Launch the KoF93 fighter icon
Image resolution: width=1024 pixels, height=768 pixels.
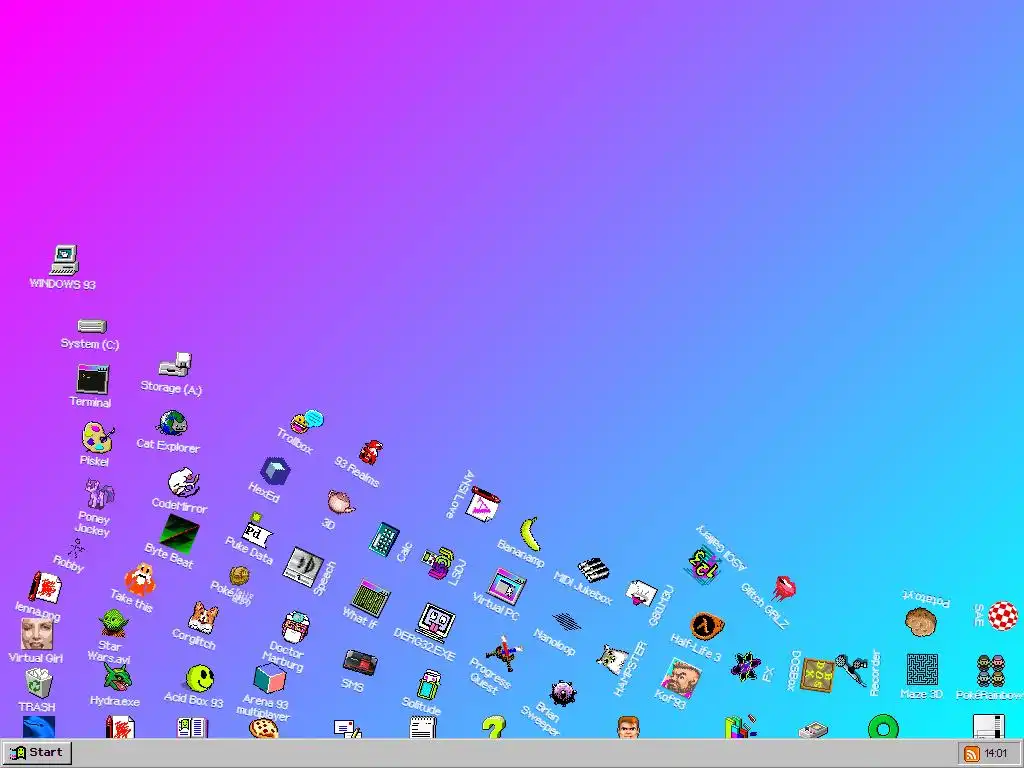coord(680,679)
